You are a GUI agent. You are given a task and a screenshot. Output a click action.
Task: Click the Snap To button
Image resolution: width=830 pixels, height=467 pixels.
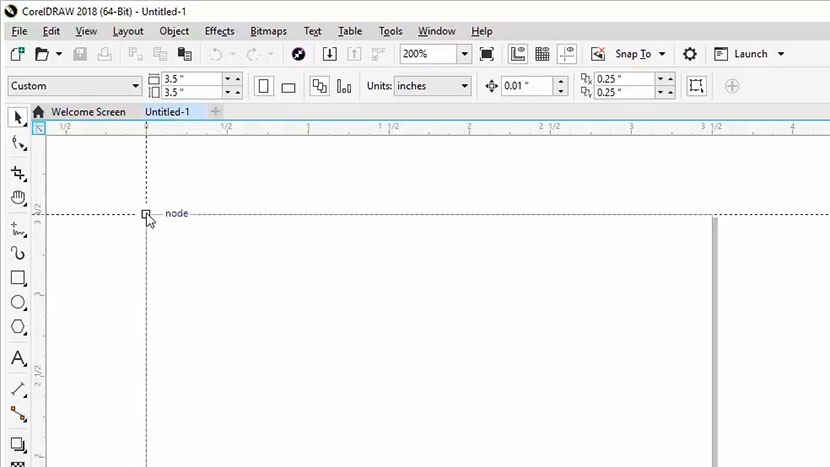pyautogui.click(x=632, y=54)
